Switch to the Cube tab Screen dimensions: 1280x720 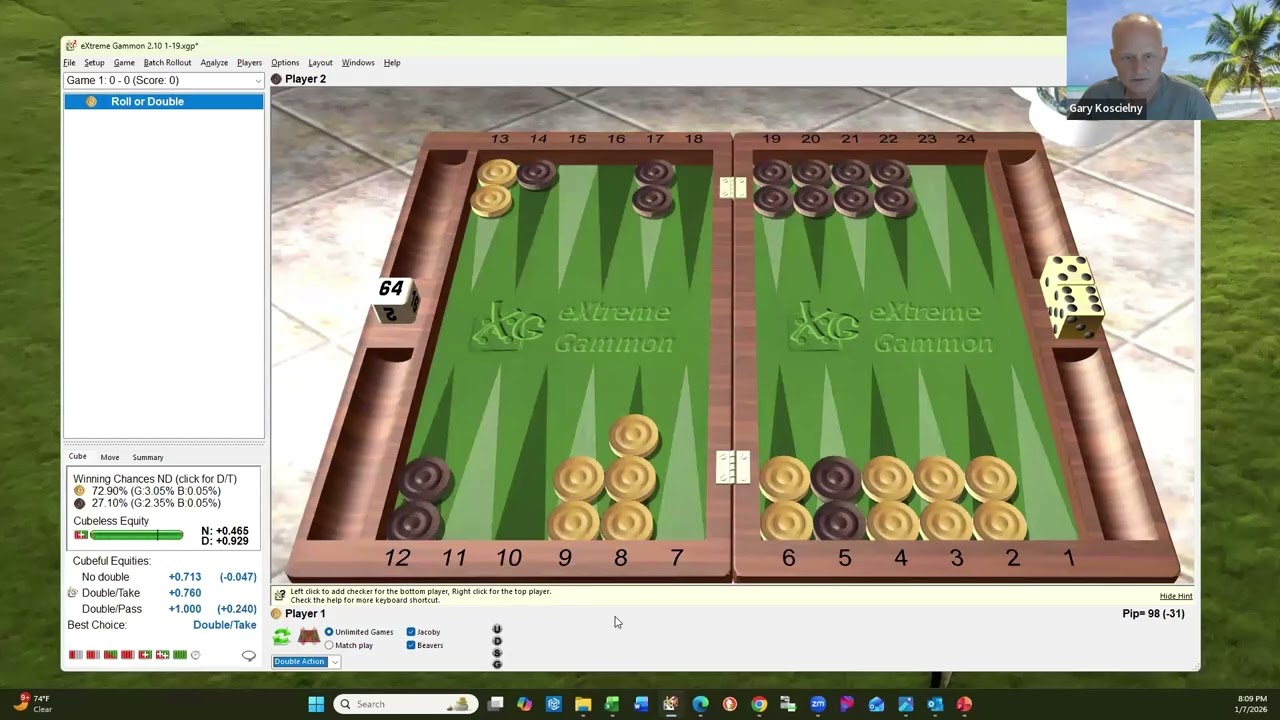point(77,457)
